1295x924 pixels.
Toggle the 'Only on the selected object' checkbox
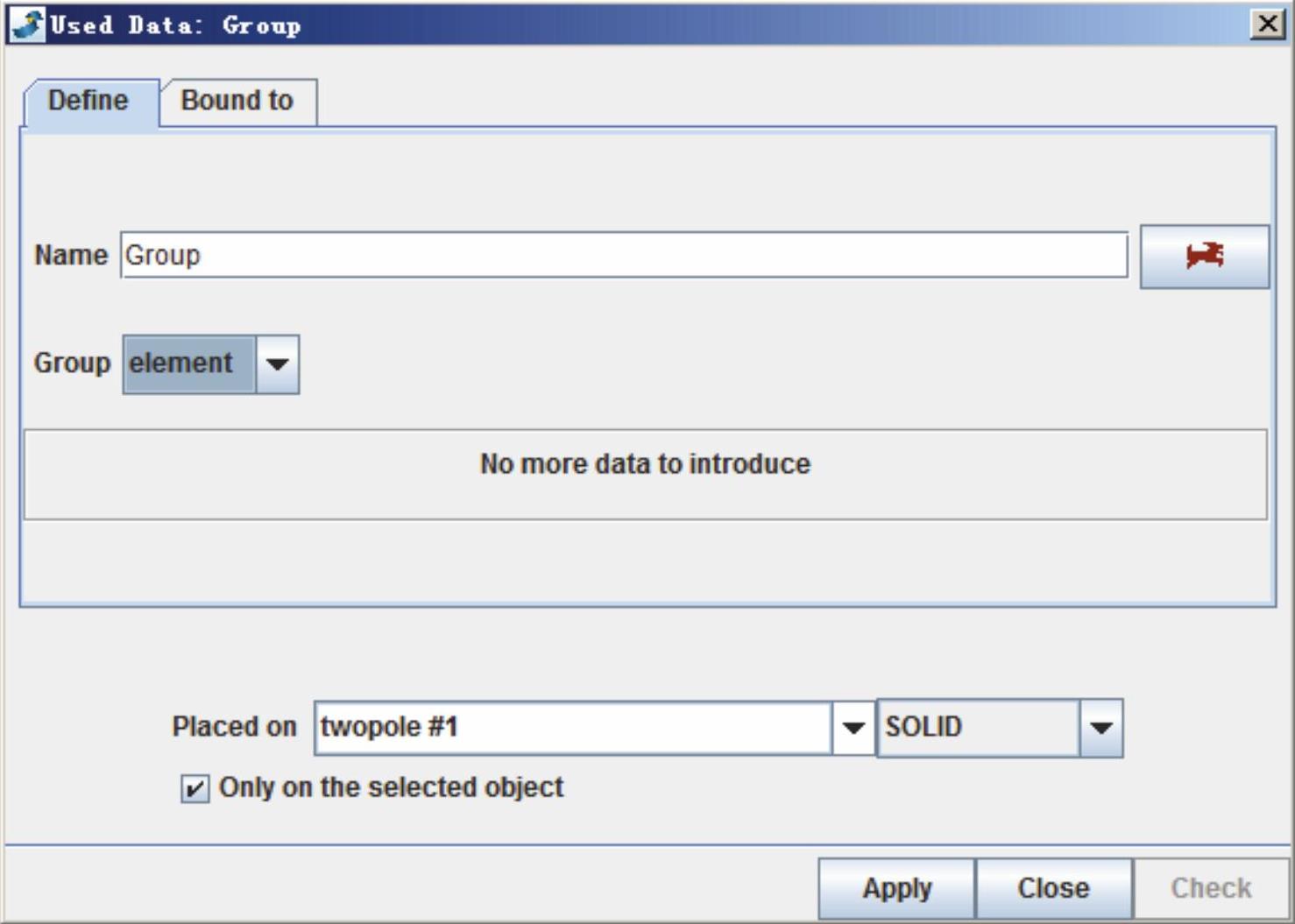click(x=195, y=788)
